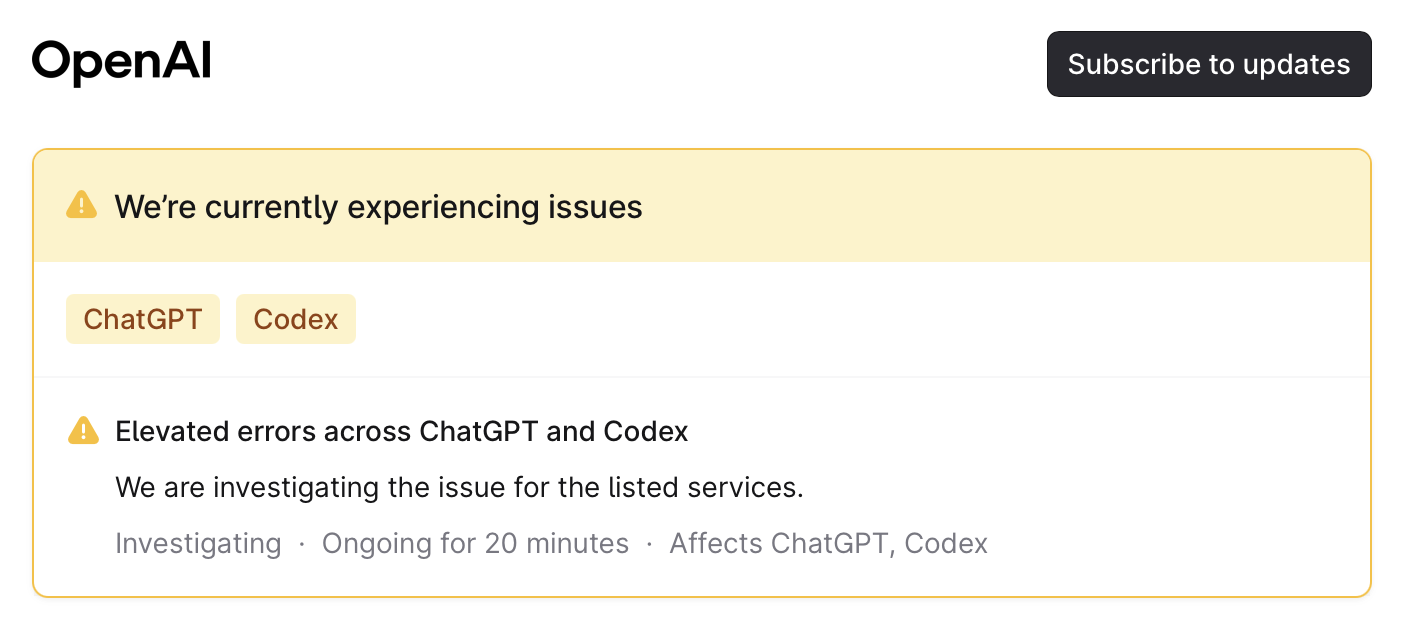
Task: Click the "We are investigating the issue" description
Action: (459, 488)
